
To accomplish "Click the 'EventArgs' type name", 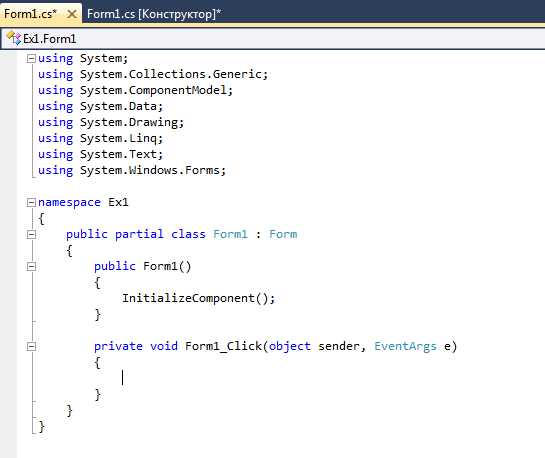I will tap(405, 346).
